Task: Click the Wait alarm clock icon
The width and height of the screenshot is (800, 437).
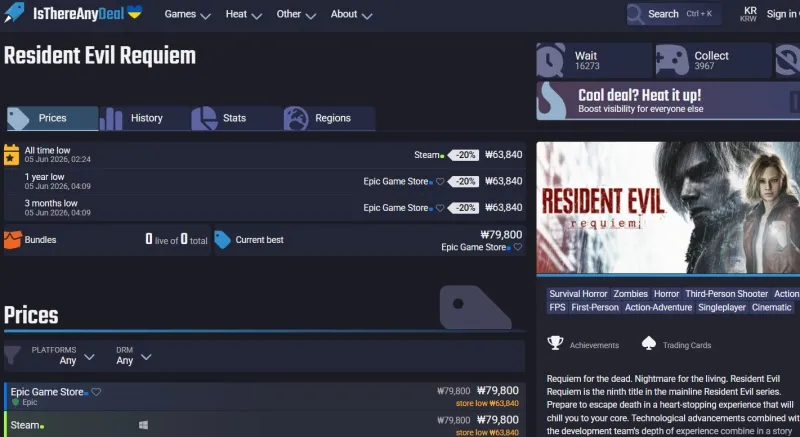Action: (x=551, y=60)
